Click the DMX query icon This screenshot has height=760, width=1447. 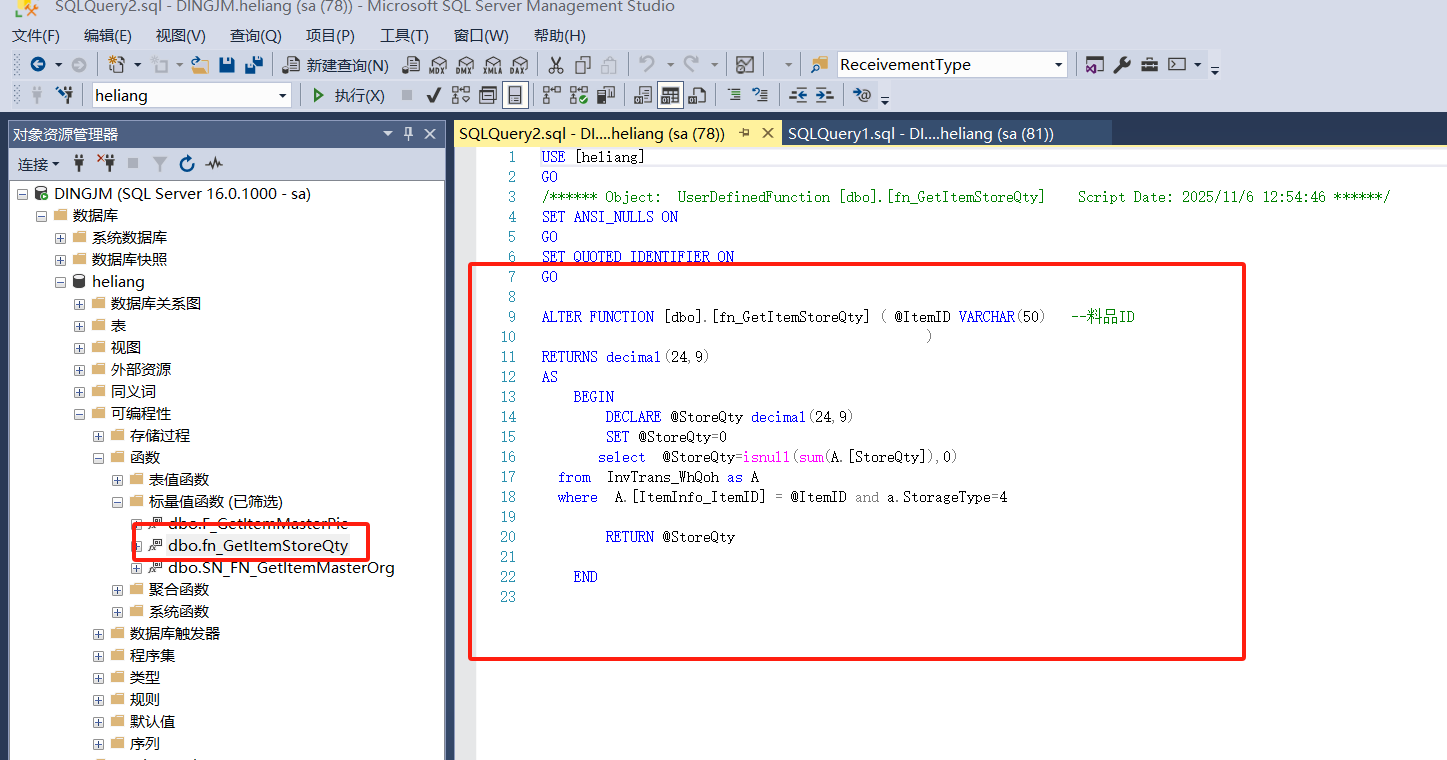click(464, 65)
